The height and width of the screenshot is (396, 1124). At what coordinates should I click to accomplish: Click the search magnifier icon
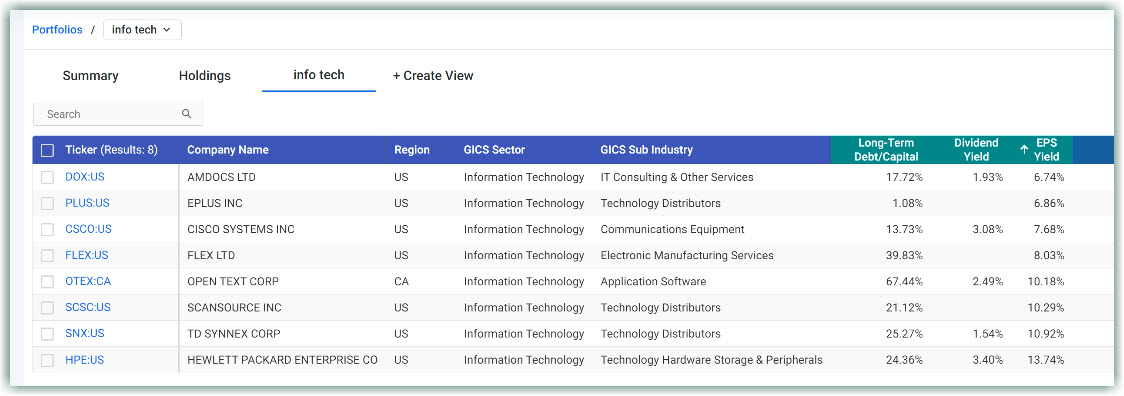tap(186, 113)
